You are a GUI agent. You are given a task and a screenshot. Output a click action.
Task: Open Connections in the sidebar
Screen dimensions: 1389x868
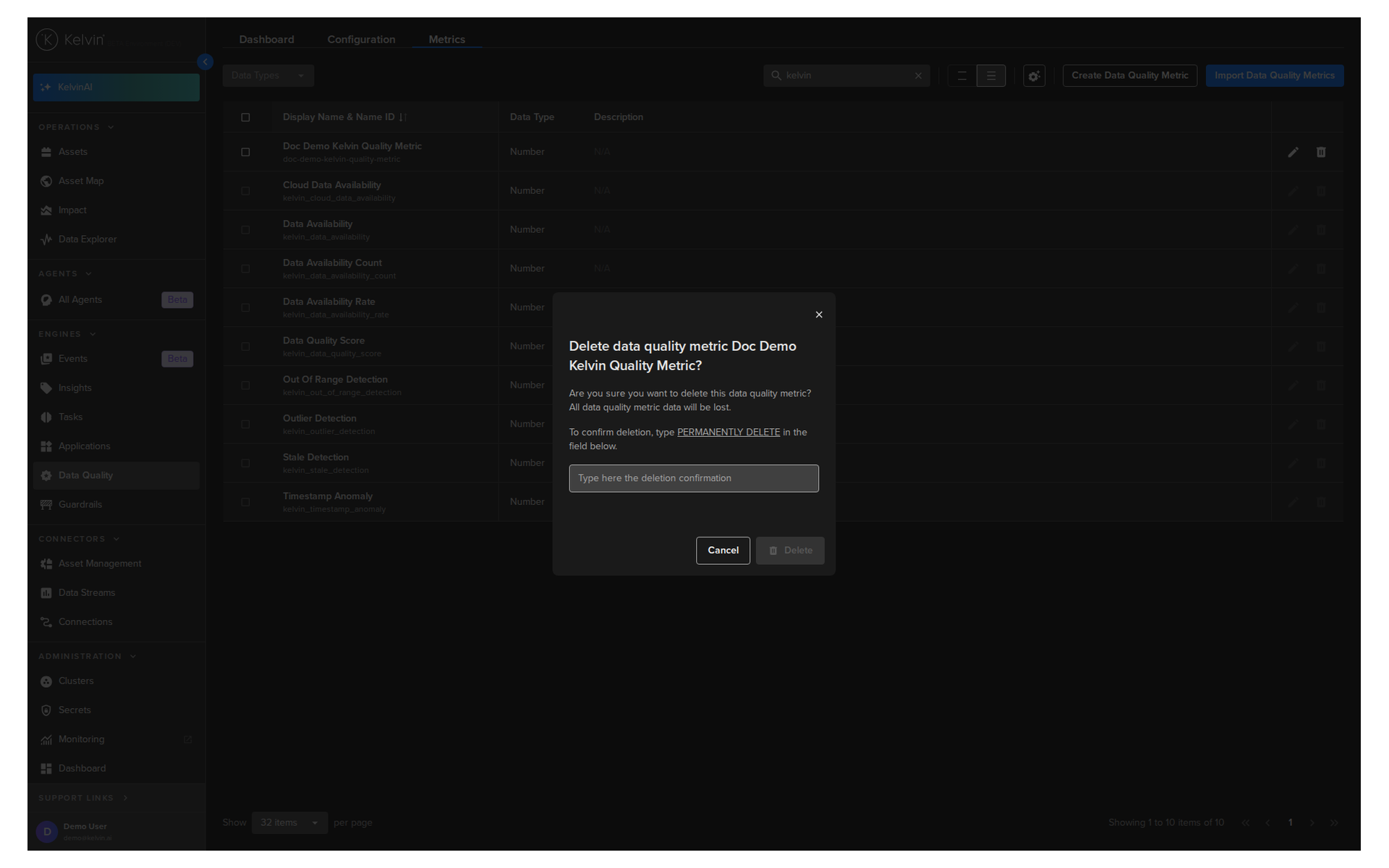(x=116, y=622)
